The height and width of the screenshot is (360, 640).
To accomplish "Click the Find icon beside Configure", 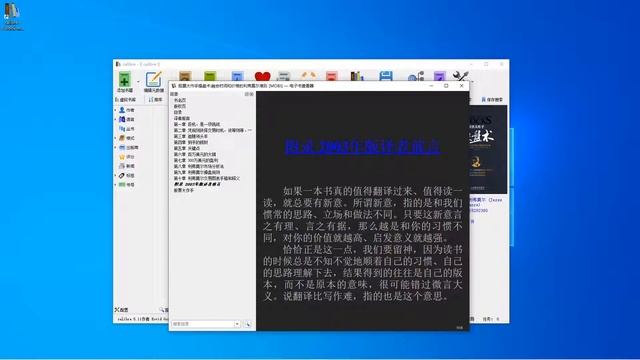I will [x=162, y=310].
